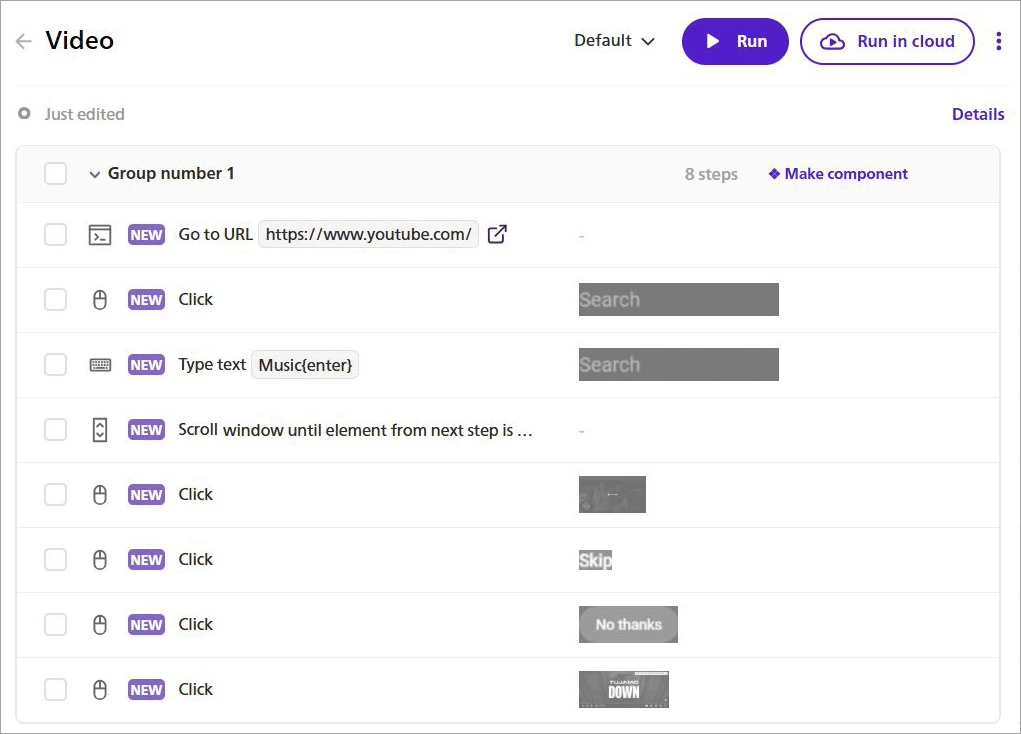
Task: Click the terminal icon on Go to URL step
Action: pyautogui.click(x=100, y=234)
